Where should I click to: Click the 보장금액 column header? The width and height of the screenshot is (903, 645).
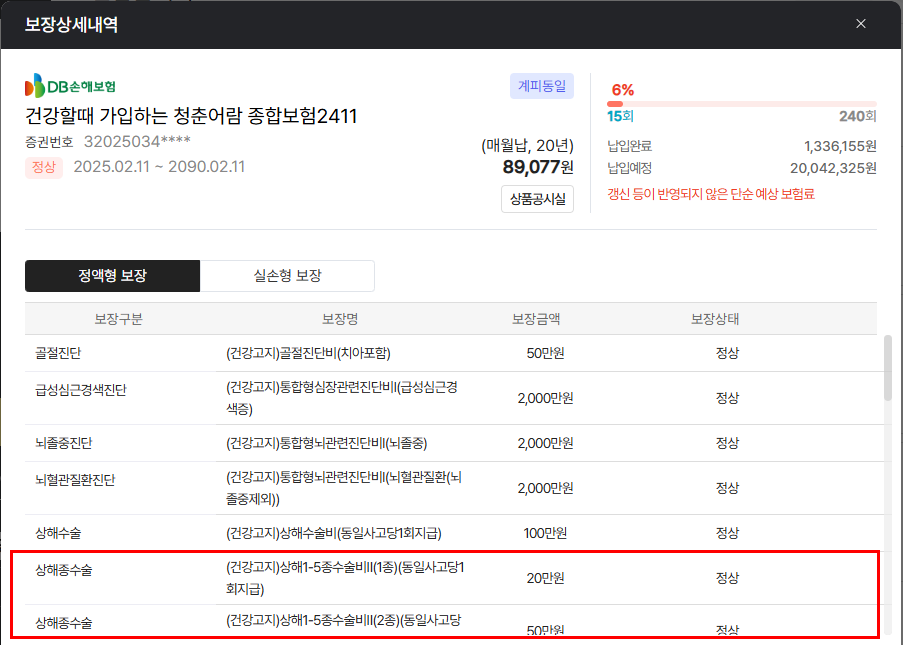tap(536, 319)
